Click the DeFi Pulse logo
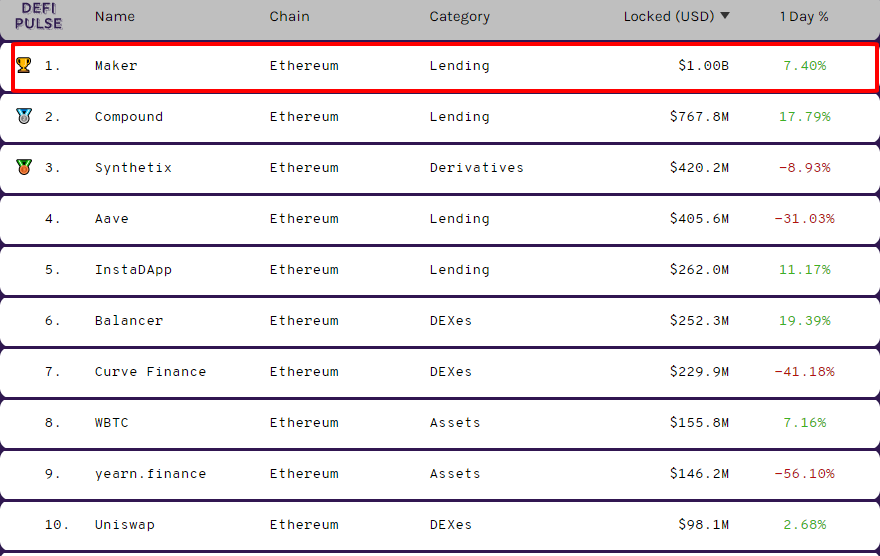The image size is (880, 556). point(38,16)
